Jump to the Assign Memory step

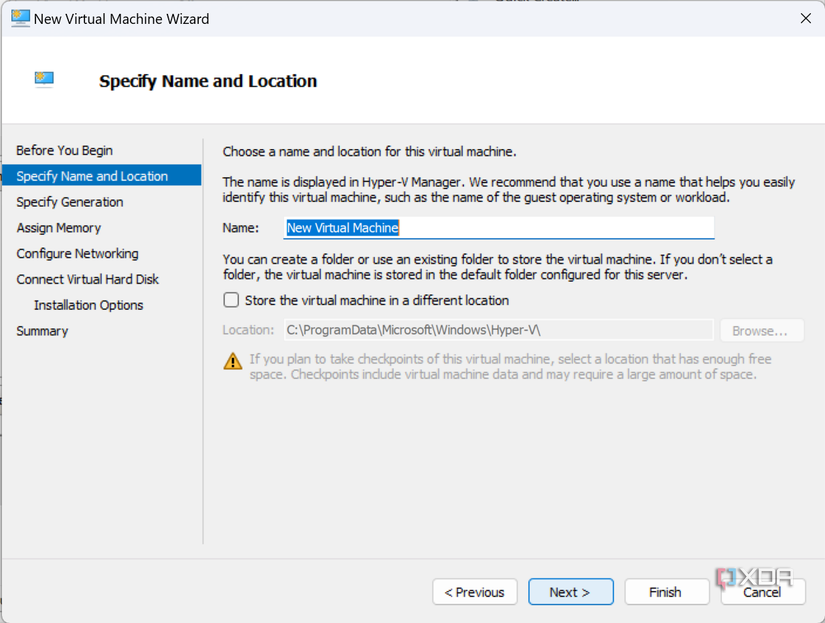coord(58,228)
